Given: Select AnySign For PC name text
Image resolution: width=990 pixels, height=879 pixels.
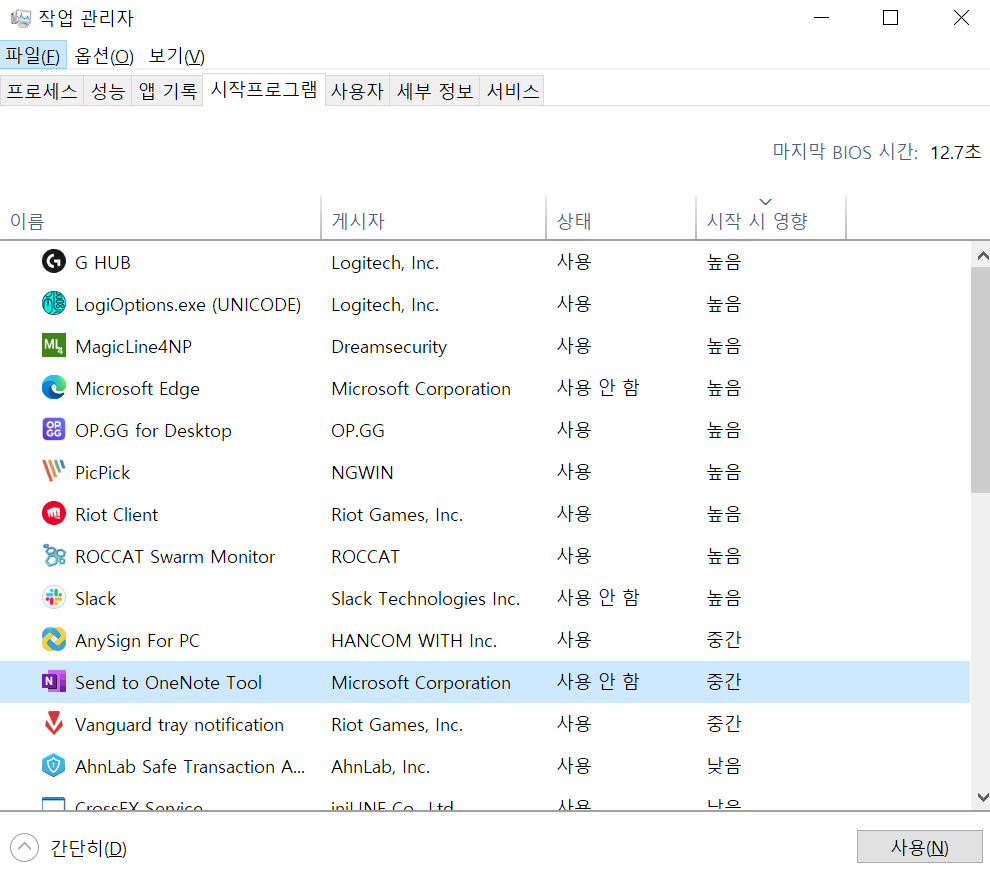Looking at the screenshot, I should pos(137,641).
